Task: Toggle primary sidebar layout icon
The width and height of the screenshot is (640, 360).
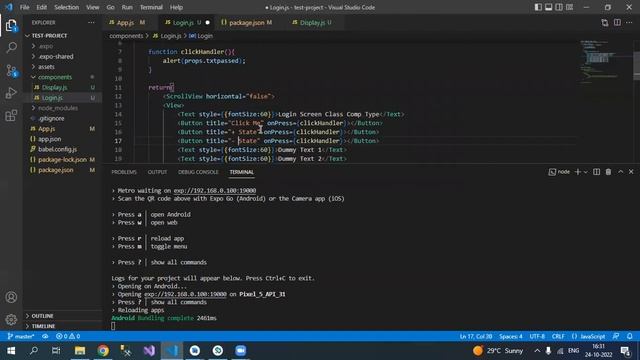Action: pos(538,7)
